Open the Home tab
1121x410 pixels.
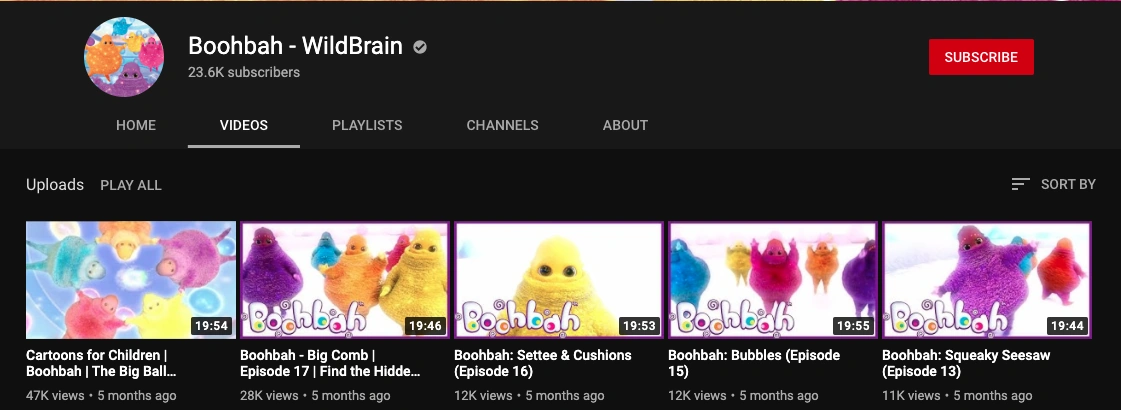click(x=136, y=125)
